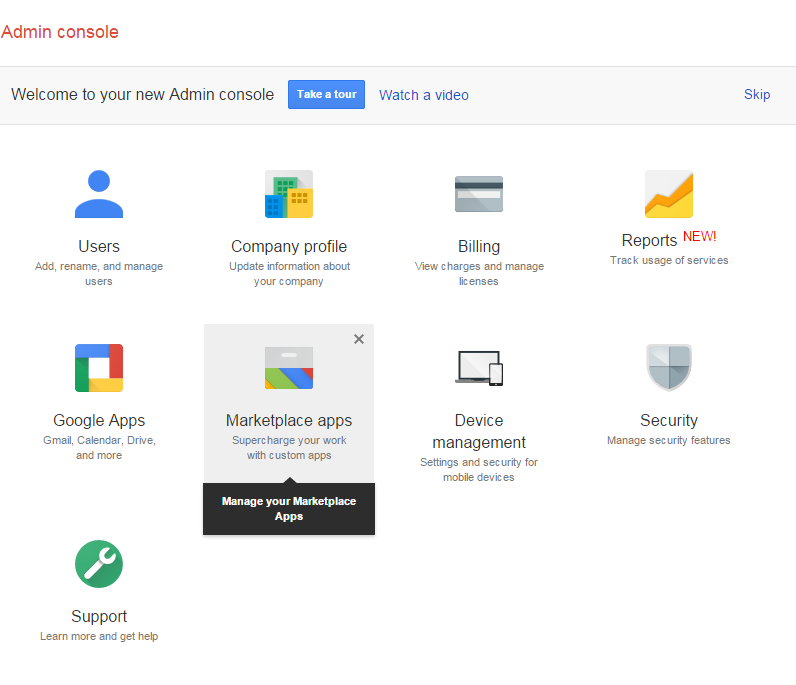Open the Watch a video link
This screenshot has width=796, height=685.
424,95
